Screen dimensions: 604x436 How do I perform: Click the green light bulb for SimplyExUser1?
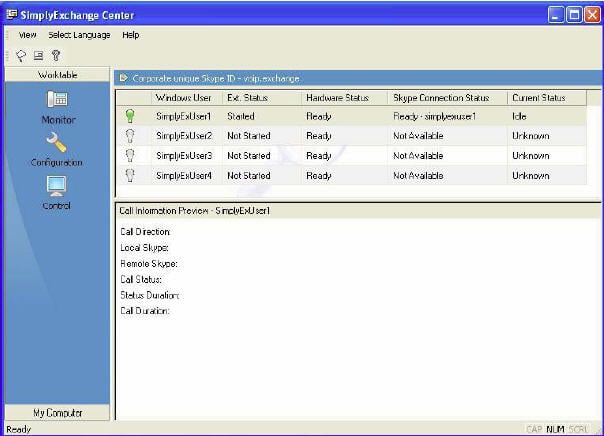point(129,117)
